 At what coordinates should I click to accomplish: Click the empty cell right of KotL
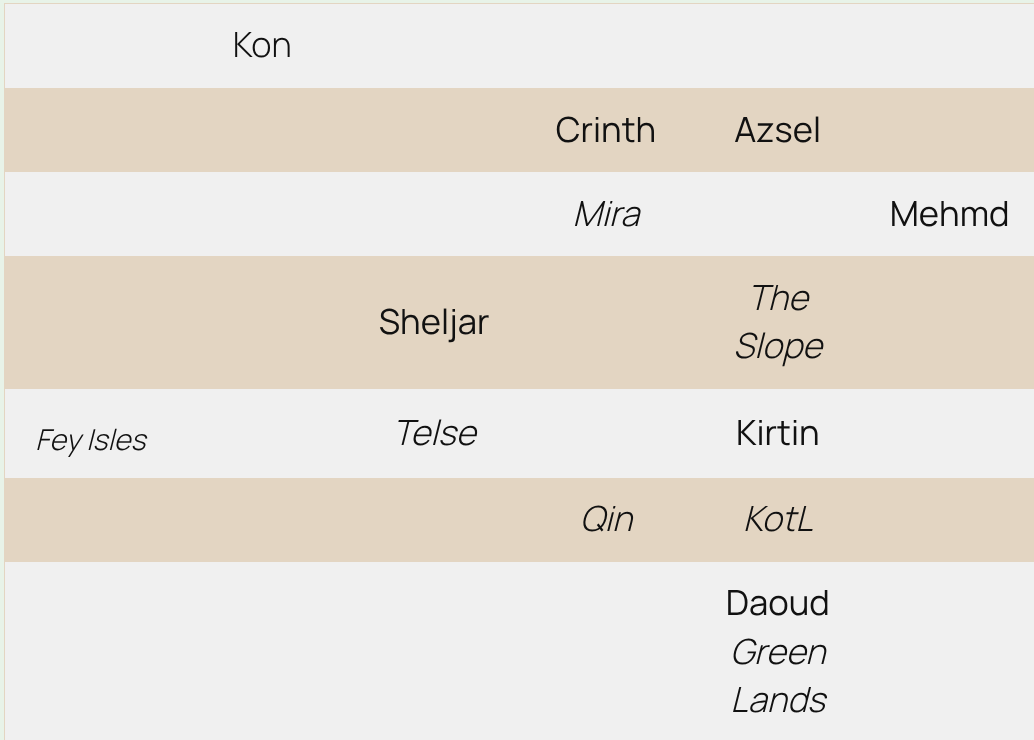(x=948, y=519)
